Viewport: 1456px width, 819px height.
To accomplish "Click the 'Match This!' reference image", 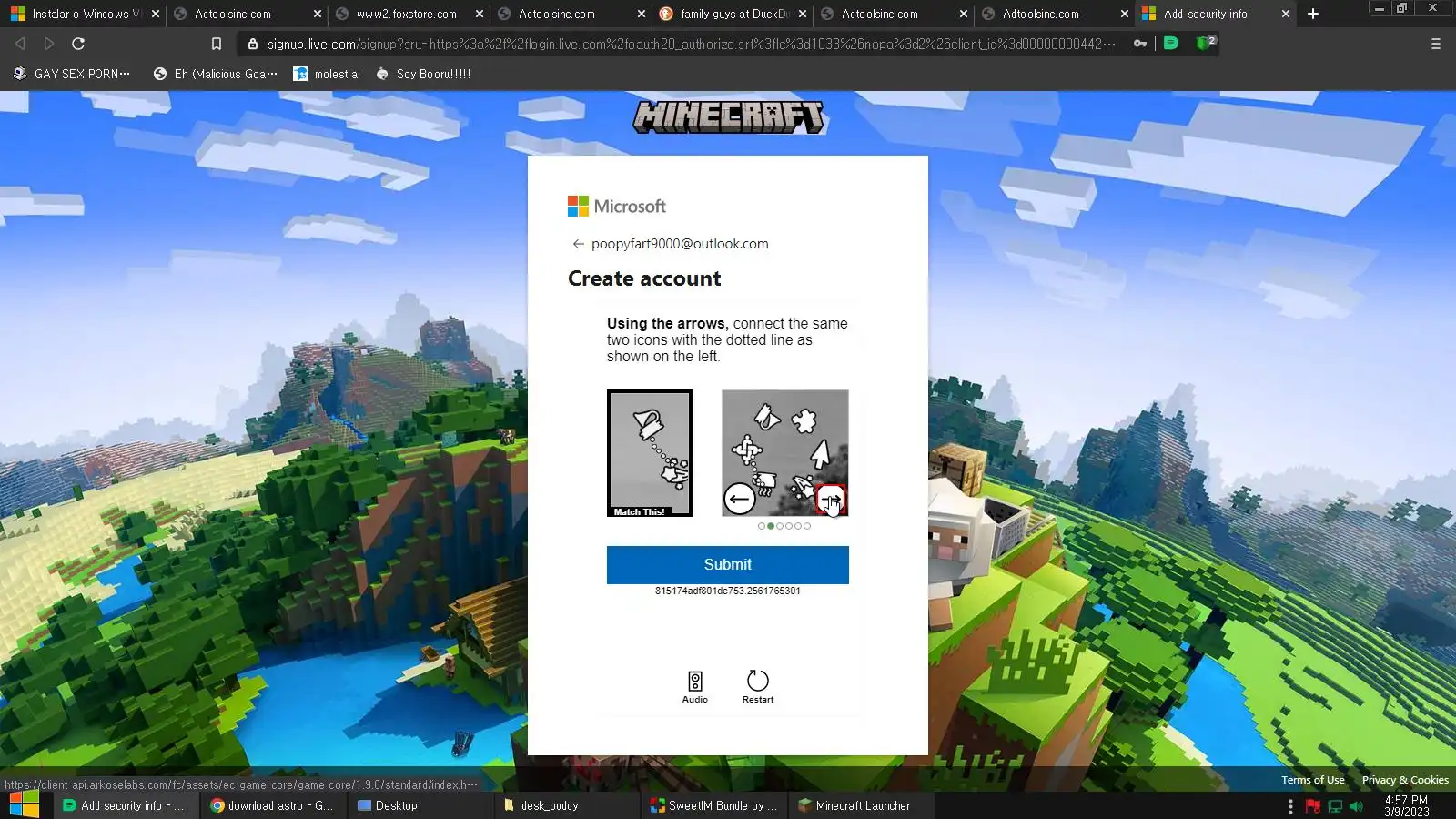I will coord(650,453).
